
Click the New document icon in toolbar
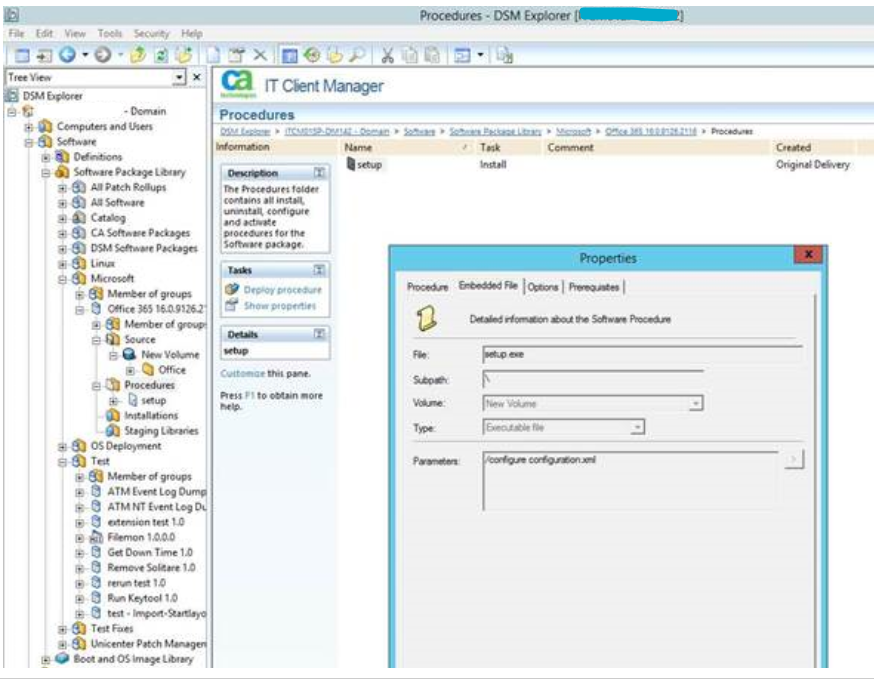tap(214, 55)
